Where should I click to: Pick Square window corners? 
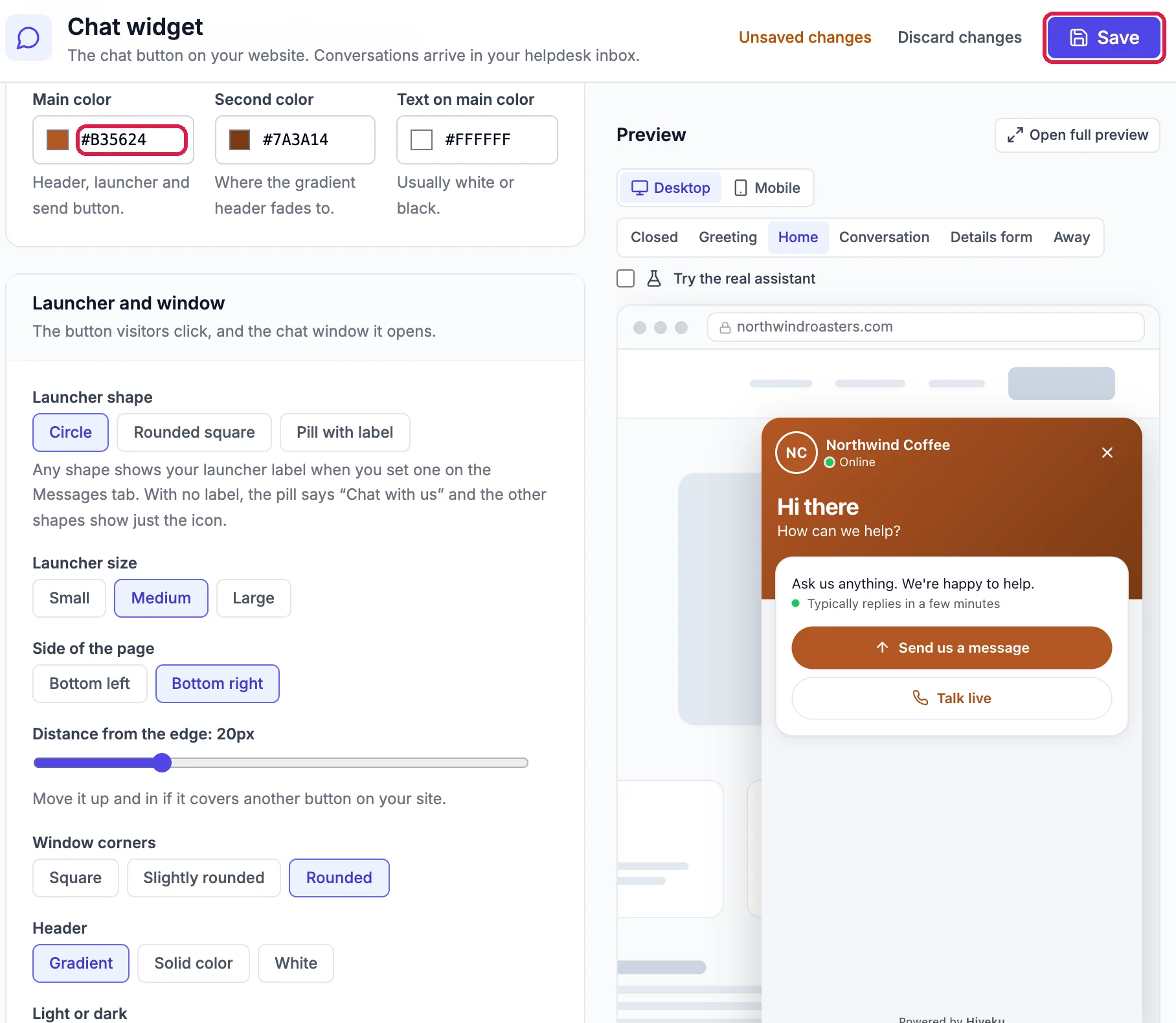pyautogui.click(x=76, y=878)
